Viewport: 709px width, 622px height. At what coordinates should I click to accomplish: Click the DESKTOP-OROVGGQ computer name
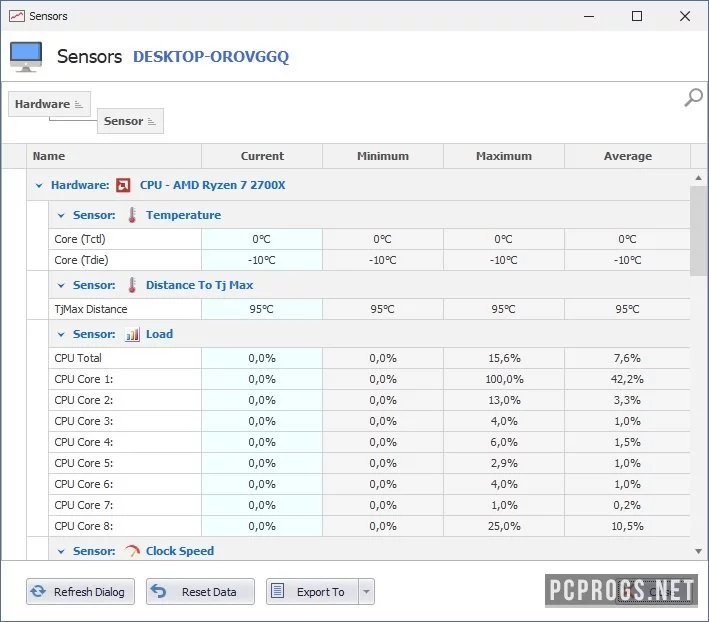(211, 57)
